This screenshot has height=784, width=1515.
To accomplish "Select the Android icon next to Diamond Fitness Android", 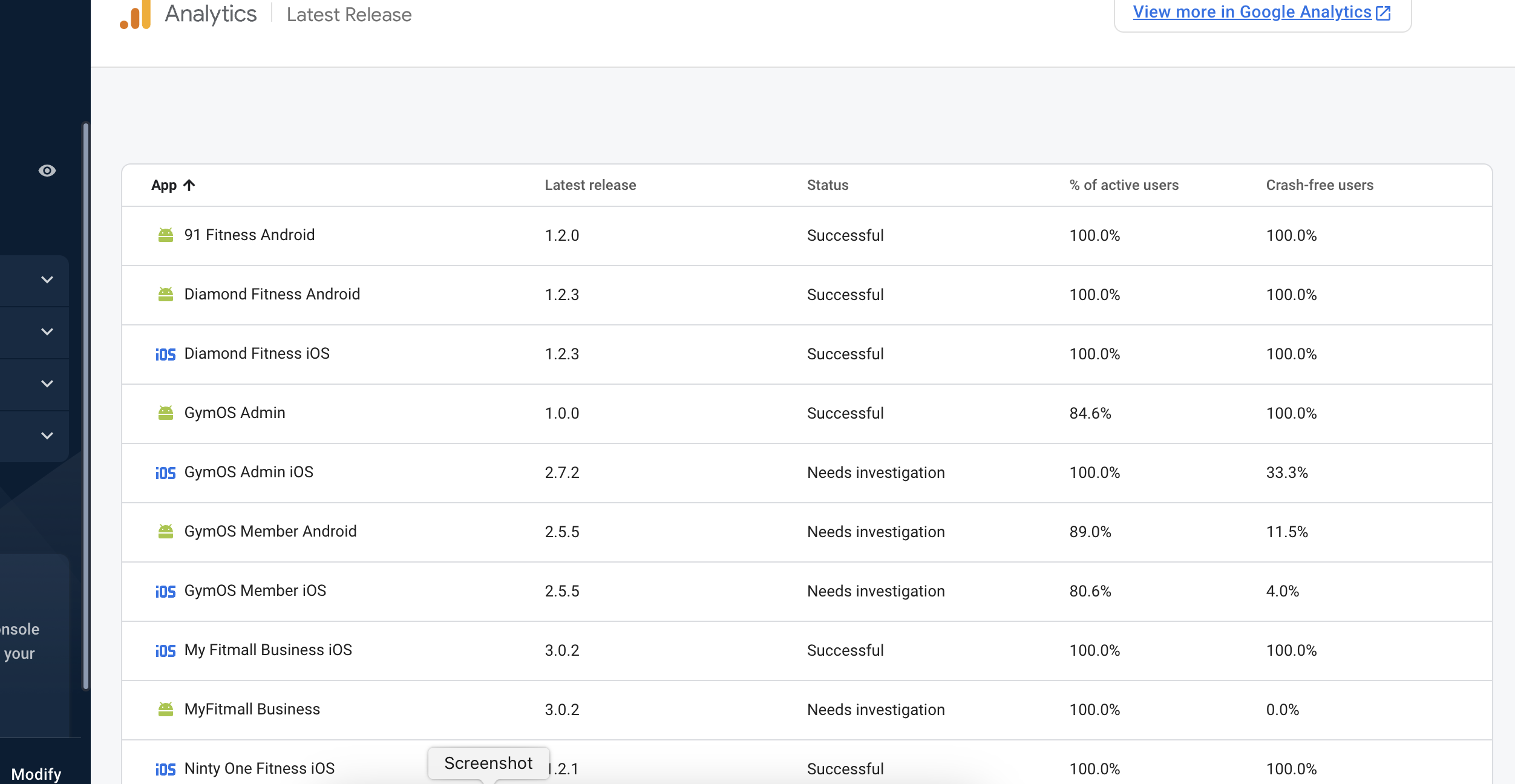I will [166, 295].
